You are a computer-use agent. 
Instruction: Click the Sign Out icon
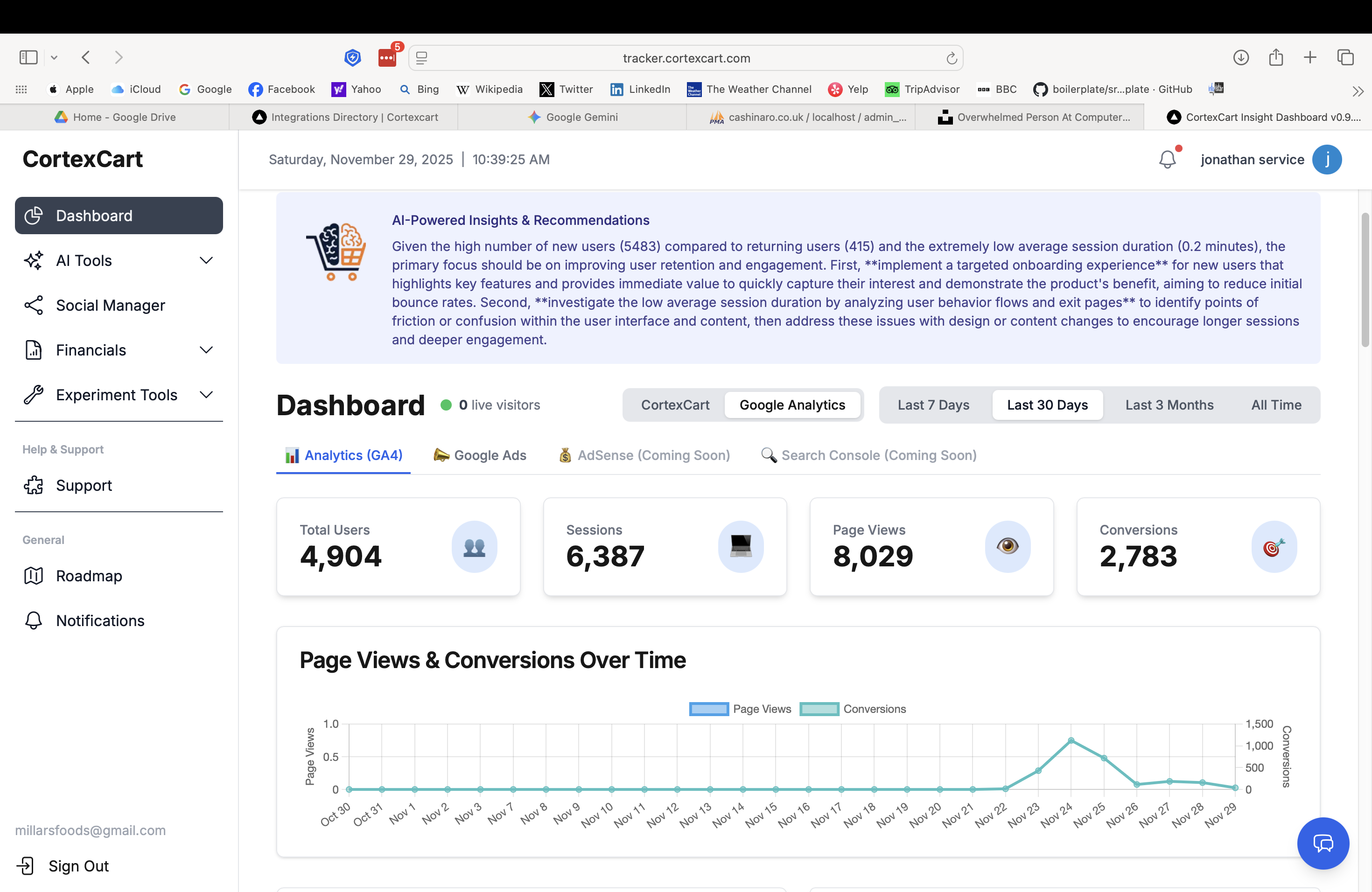click(x=25, y=865)
